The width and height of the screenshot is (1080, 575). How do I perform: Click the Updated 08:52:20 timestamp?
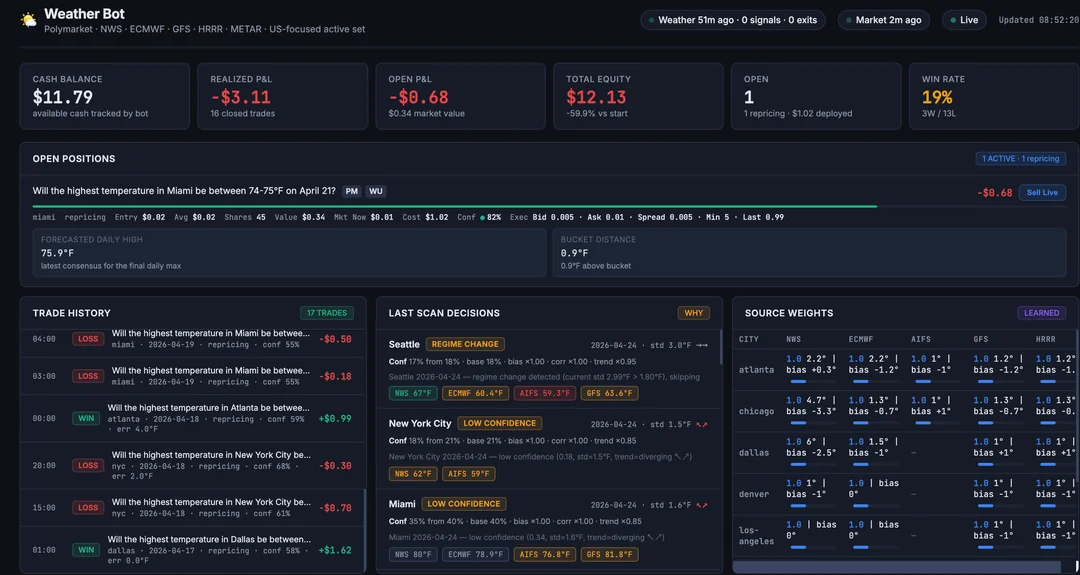coord(1038,20)
